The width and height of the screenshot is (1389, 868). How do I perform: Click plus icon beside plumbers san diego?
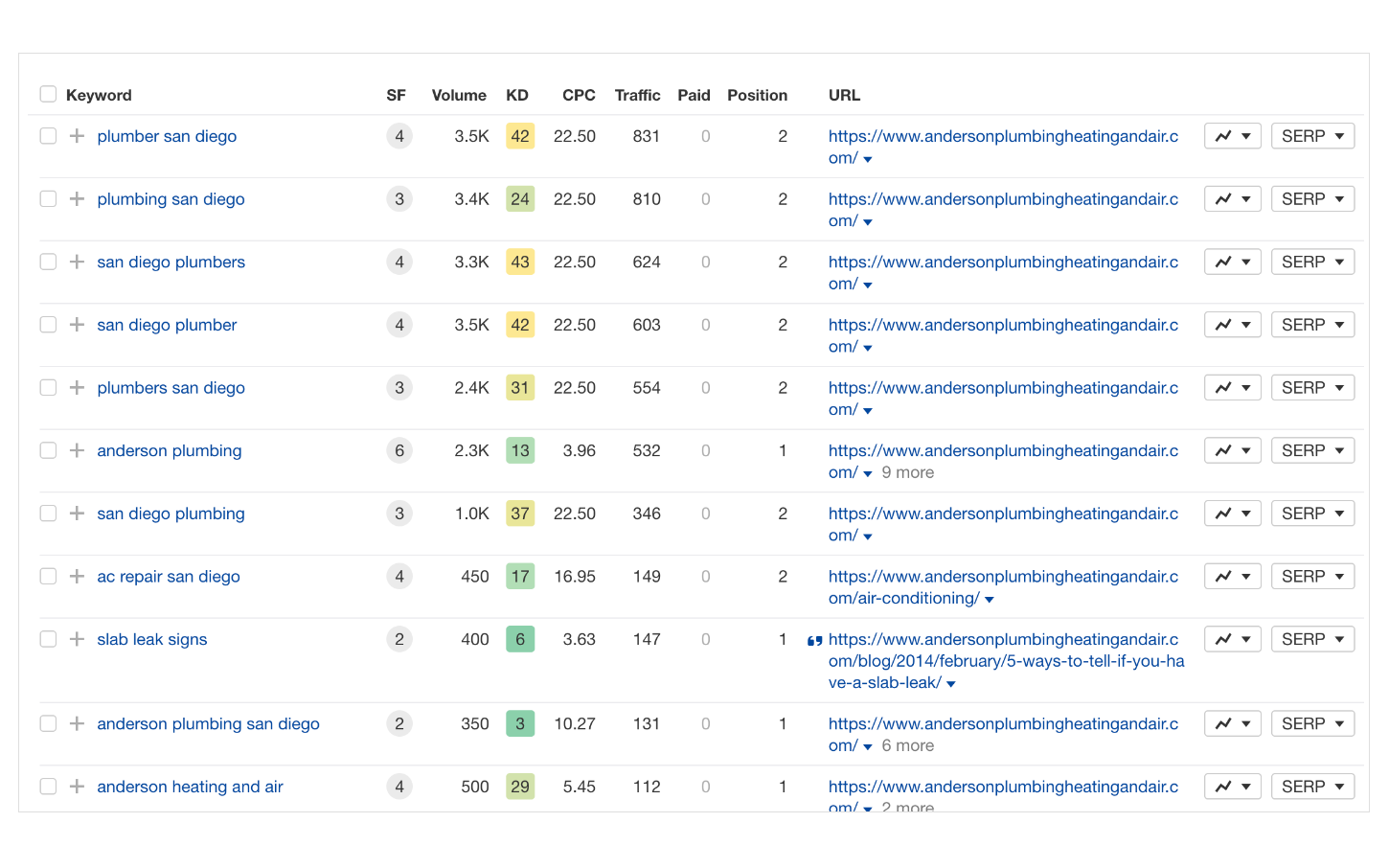tap(77, 388)
